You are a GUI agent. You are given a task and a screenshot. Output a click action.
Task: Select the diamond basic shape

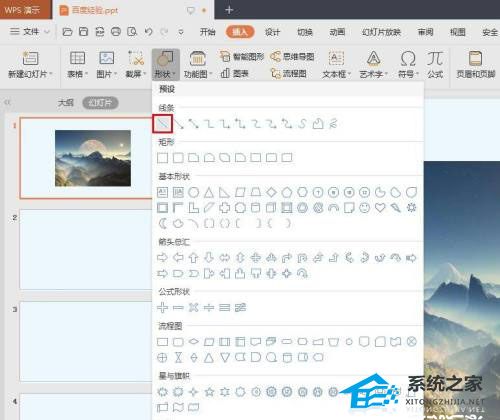pos(271,192)
